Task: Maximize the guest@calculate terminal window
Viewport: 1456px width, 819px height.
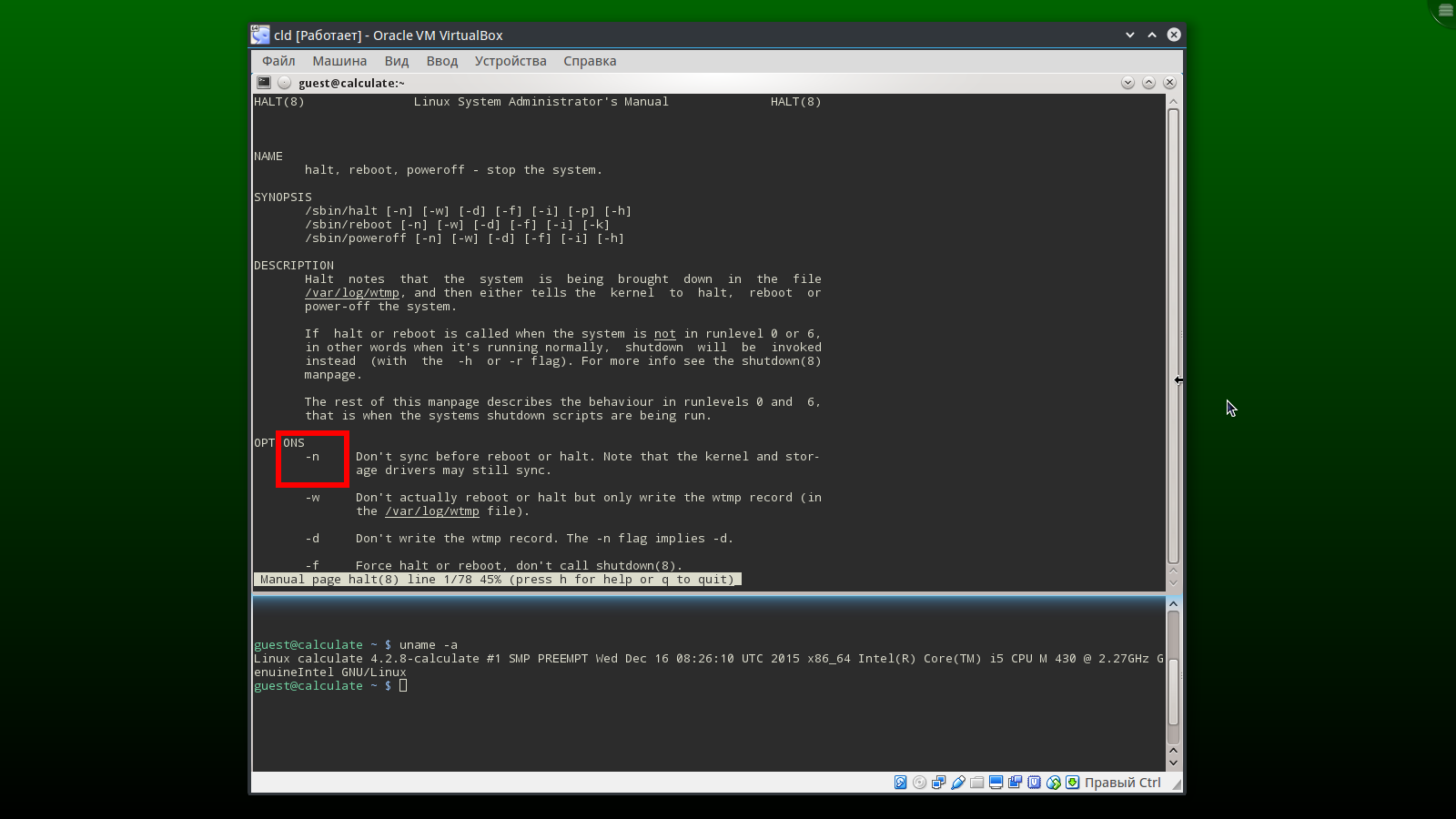Action: [x=1148, y=82]
